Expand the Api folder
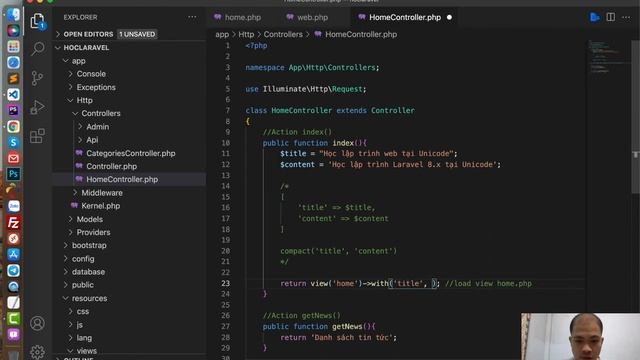Image resolution: width=640 pixels, height=360 pixels. 92,140
